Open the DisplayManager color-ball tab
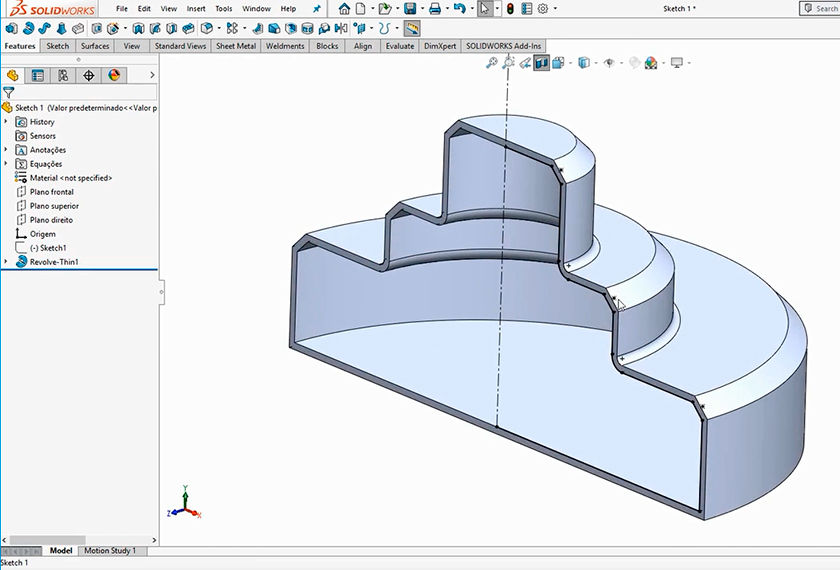 (x=114, y=75)
